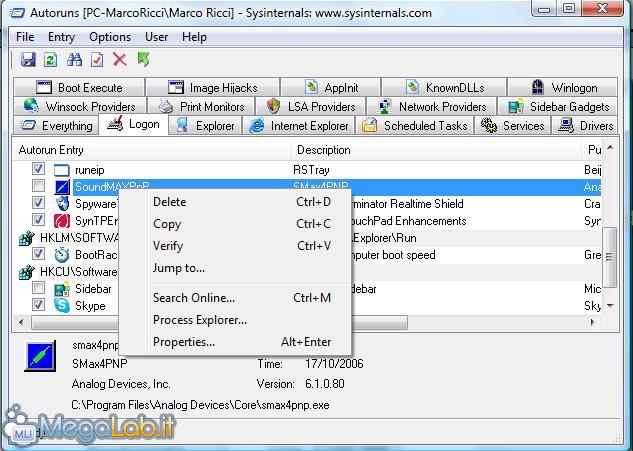Switch to the Services tab
This screenshot has width=633, height=451.
[x=513, y=126]
